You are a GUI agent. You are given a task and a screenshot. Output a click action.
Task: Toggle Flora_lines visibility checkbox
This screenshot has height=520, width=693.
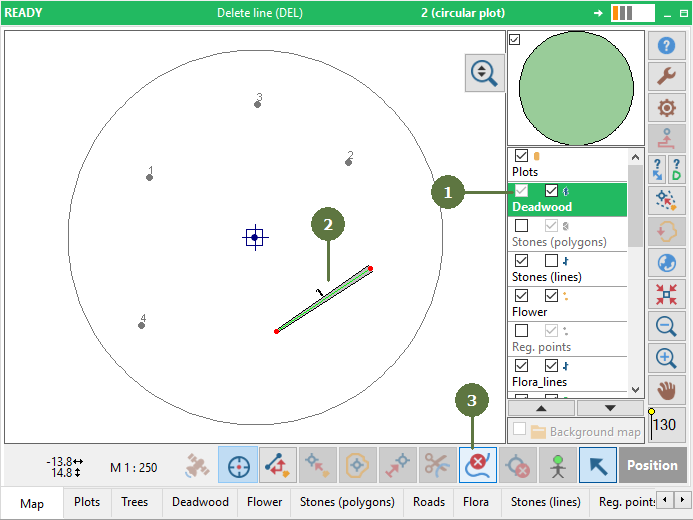coord(522,365)
